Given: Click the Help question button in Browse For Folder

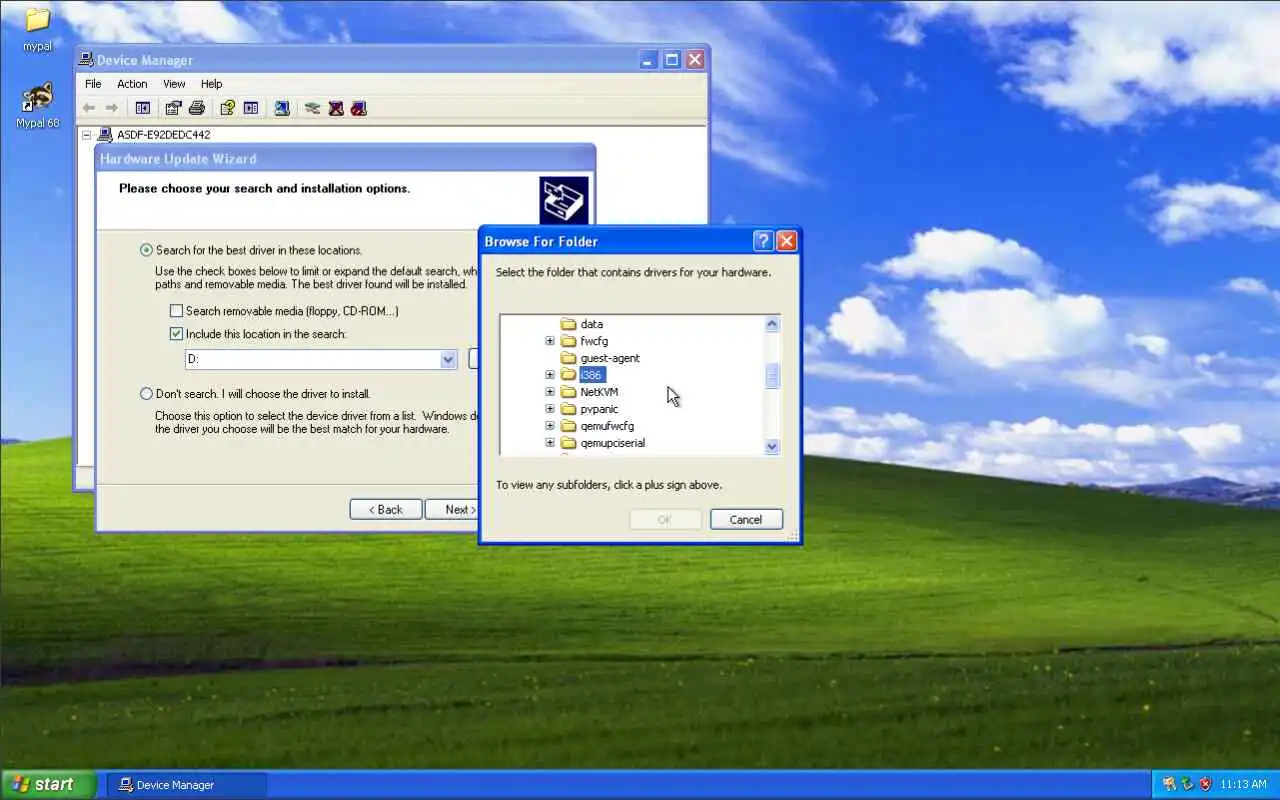Looking at the screenshot, I should click(x=763, y=241).
